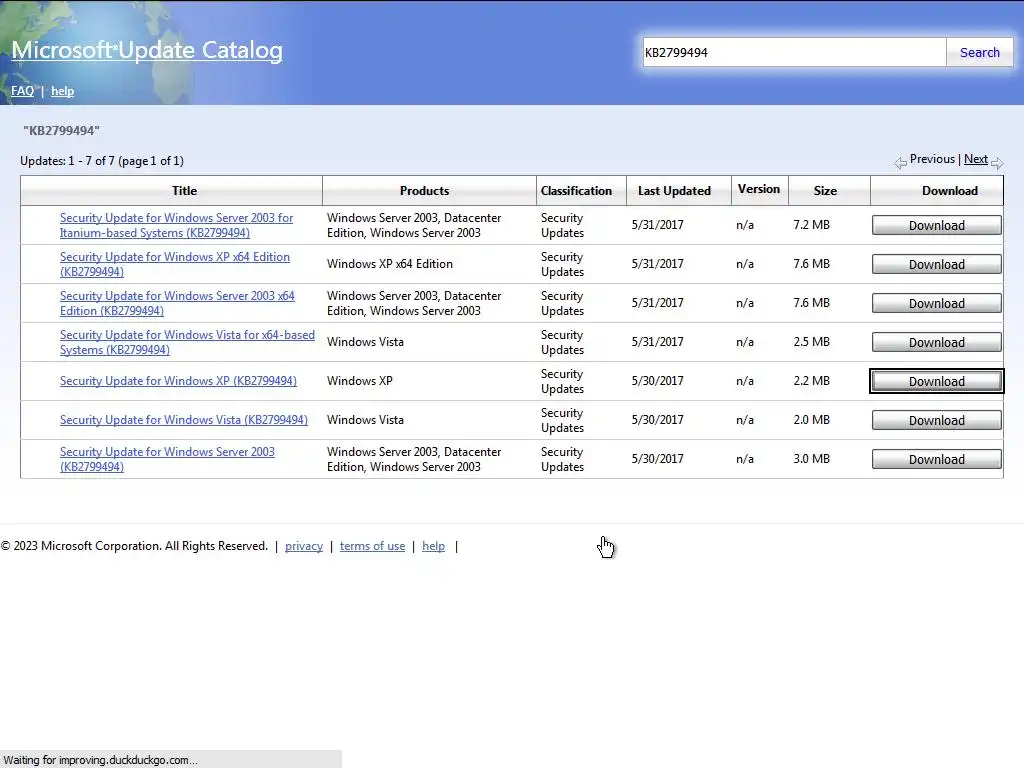Sort by Size column header
Image resolution: width=1024 pixels, height=768 pixels.
click(x=825, y=191)
